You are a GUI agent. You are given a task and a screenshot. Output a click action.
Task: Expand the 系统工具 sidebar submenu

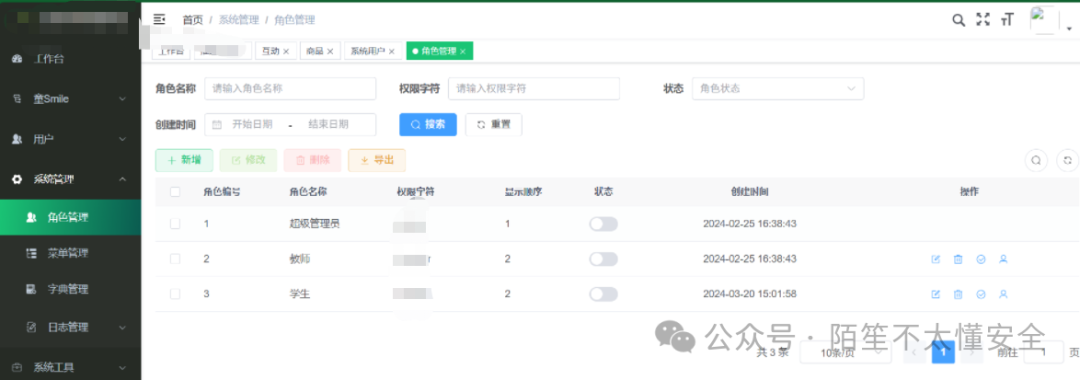[70, 367]
